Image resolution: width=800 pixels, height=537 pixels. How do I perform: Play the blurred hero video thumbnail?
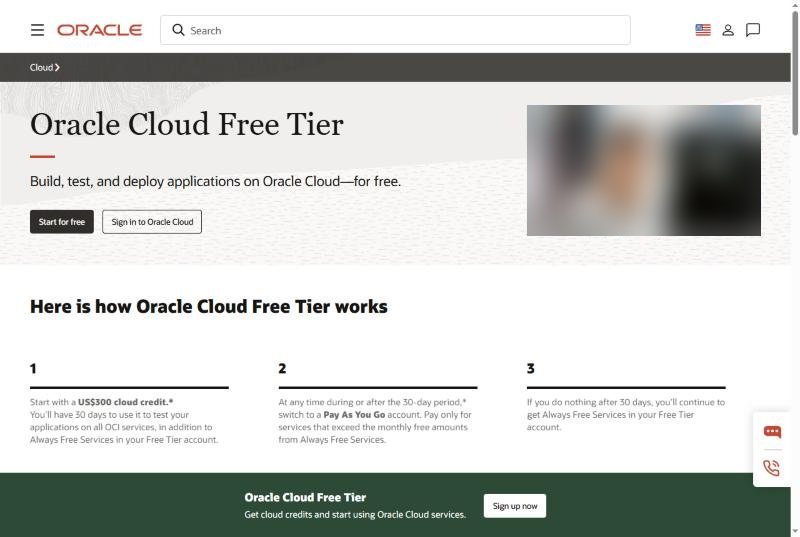[x=643, y=170]
